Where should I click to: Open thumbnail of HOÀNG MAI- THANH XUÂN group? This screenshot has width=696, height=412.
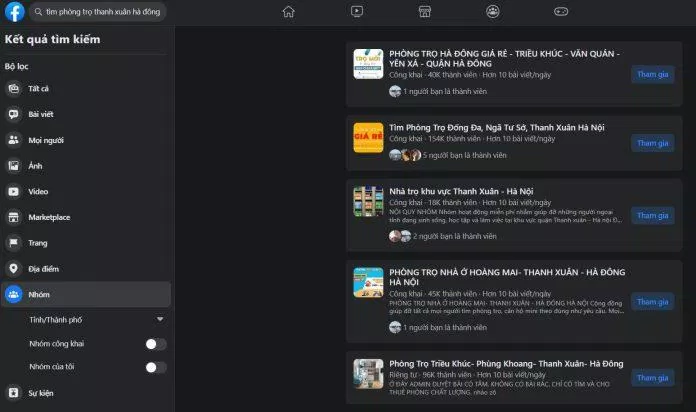tap(368, 282)
